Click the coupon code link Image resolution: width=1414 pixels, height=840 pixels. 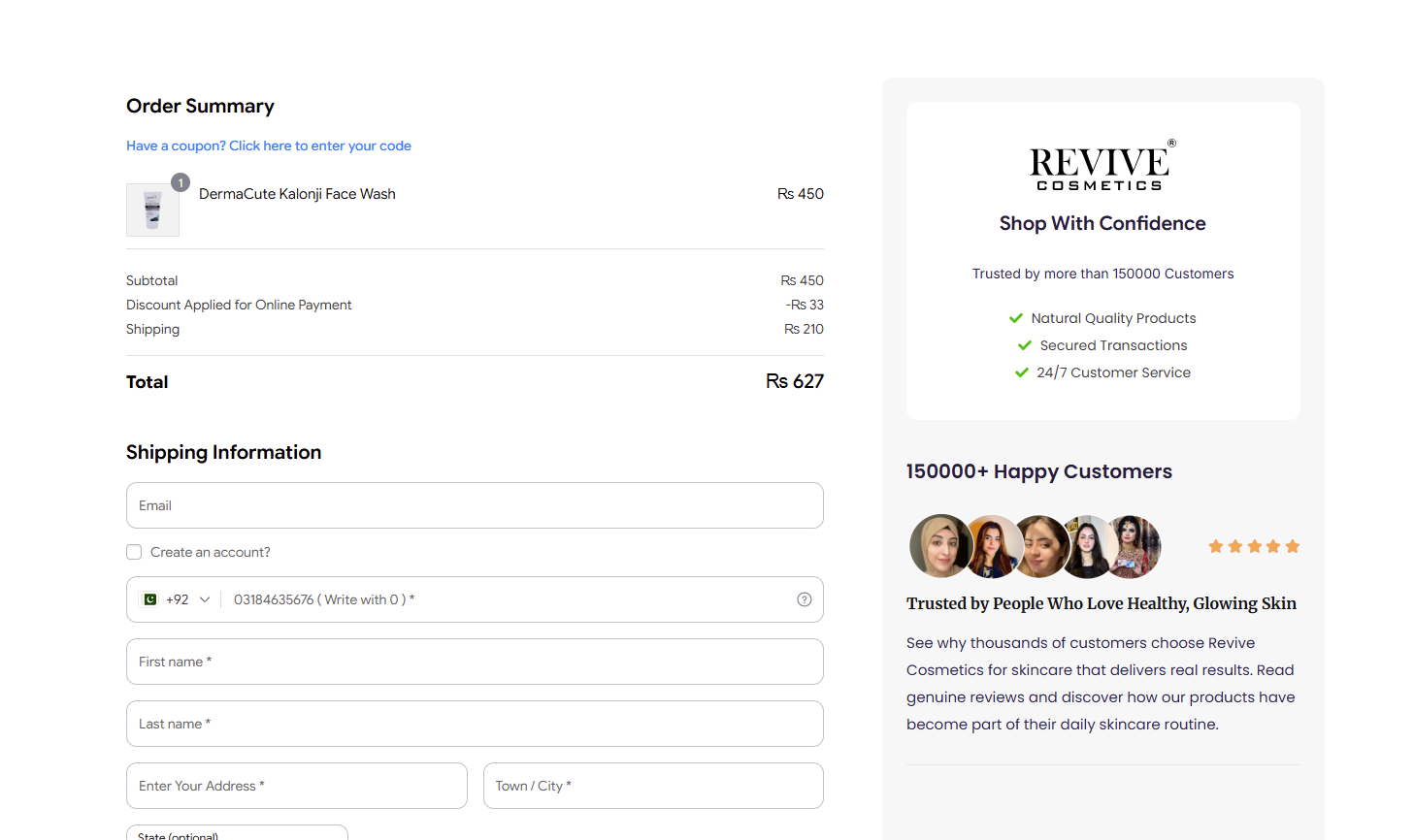pos(269,145)
